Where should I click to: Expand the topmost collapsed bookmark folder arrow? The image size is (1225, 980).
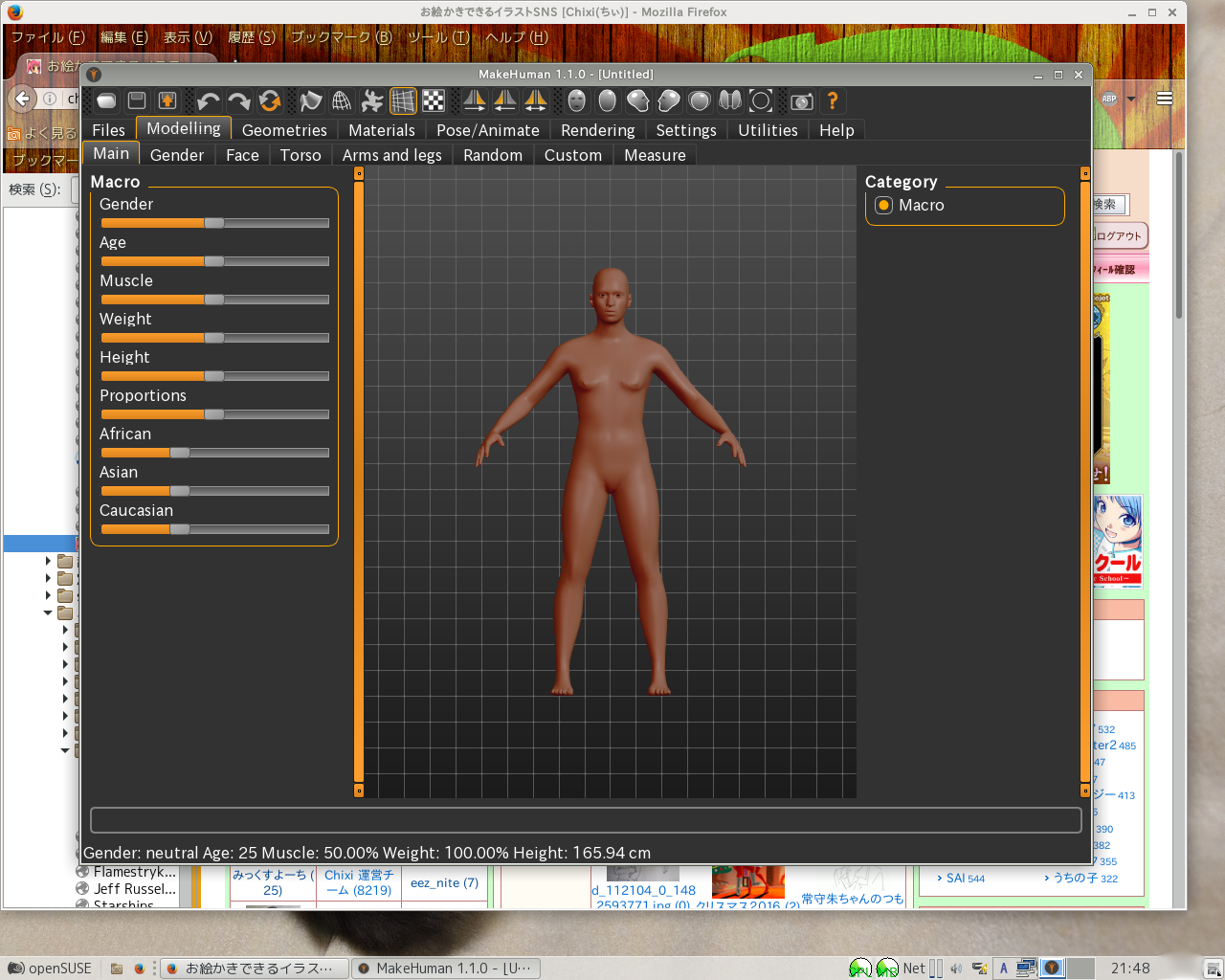48,561
